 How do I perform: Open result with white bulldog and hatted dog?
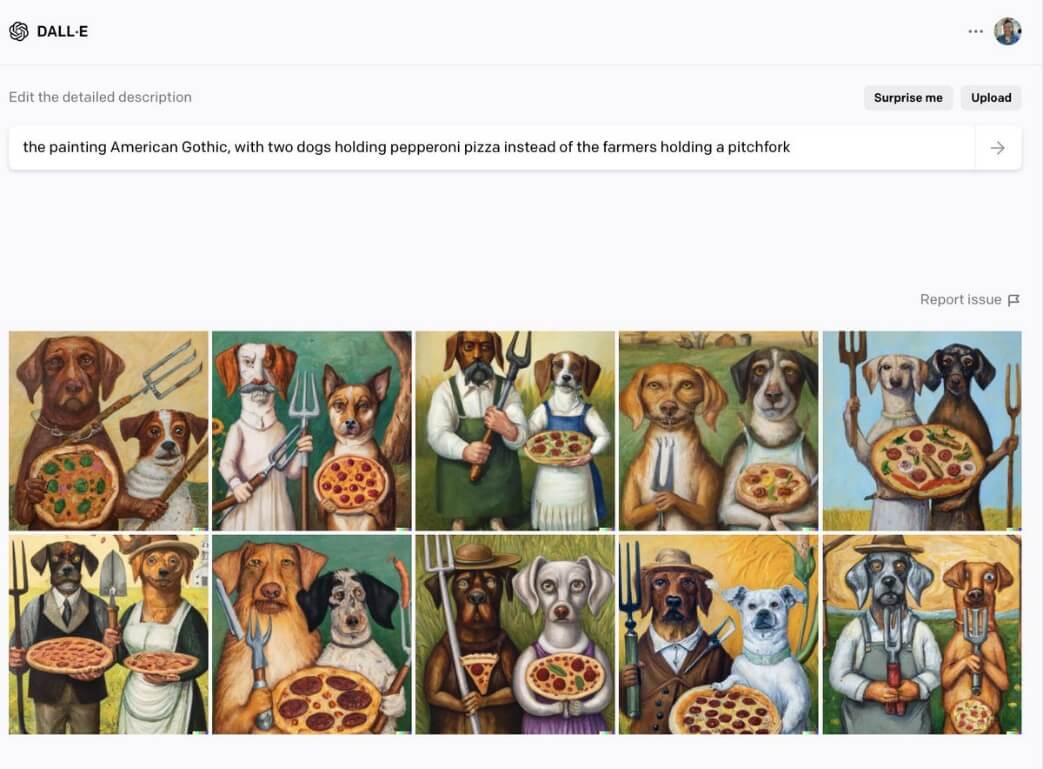coord(718,635)
